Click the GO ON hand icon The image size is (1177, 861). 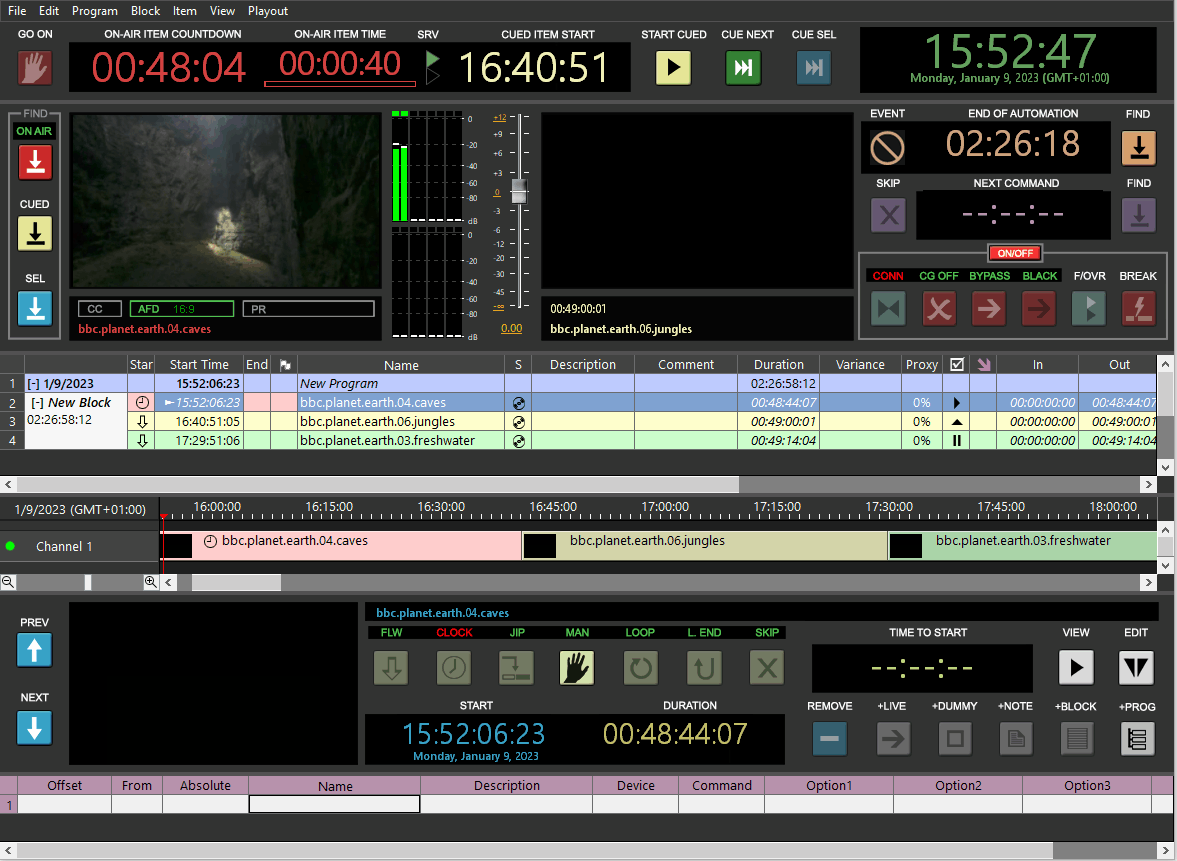pos(35,67)
